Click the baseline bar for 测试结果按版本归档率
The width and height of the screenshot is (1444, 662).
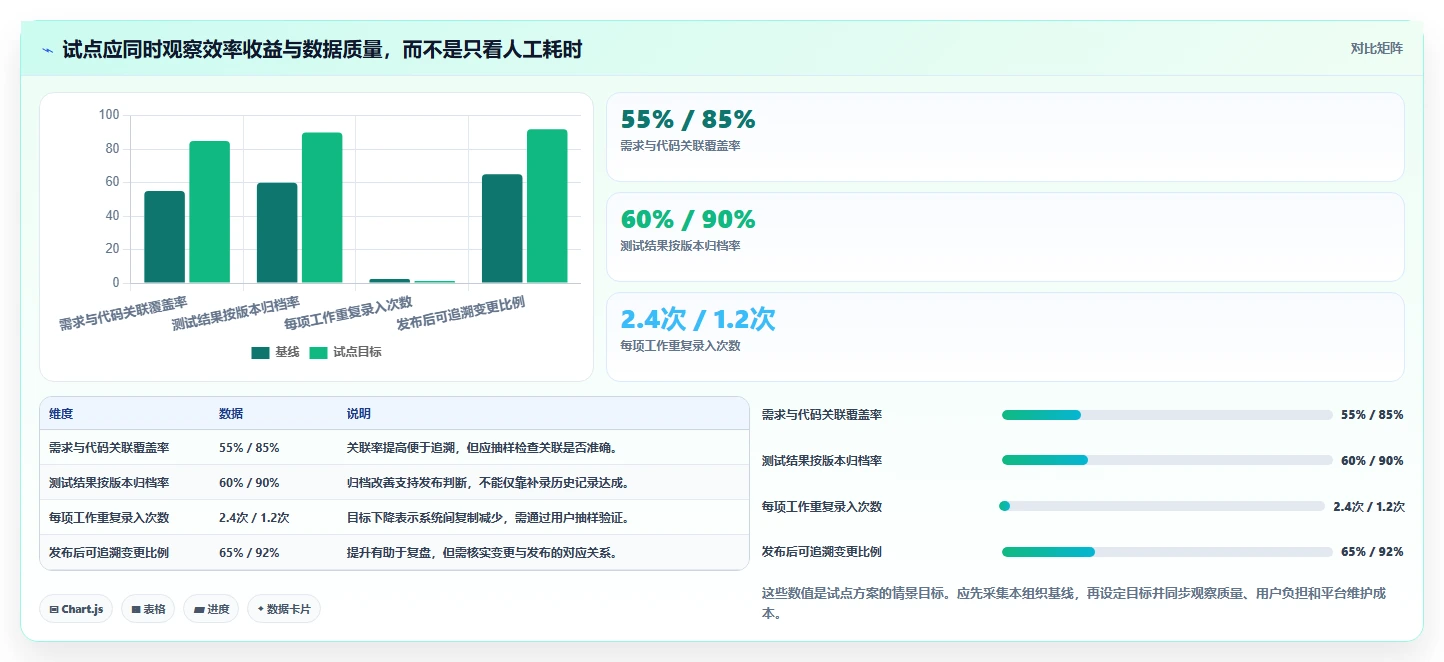[x=277, y=233]
